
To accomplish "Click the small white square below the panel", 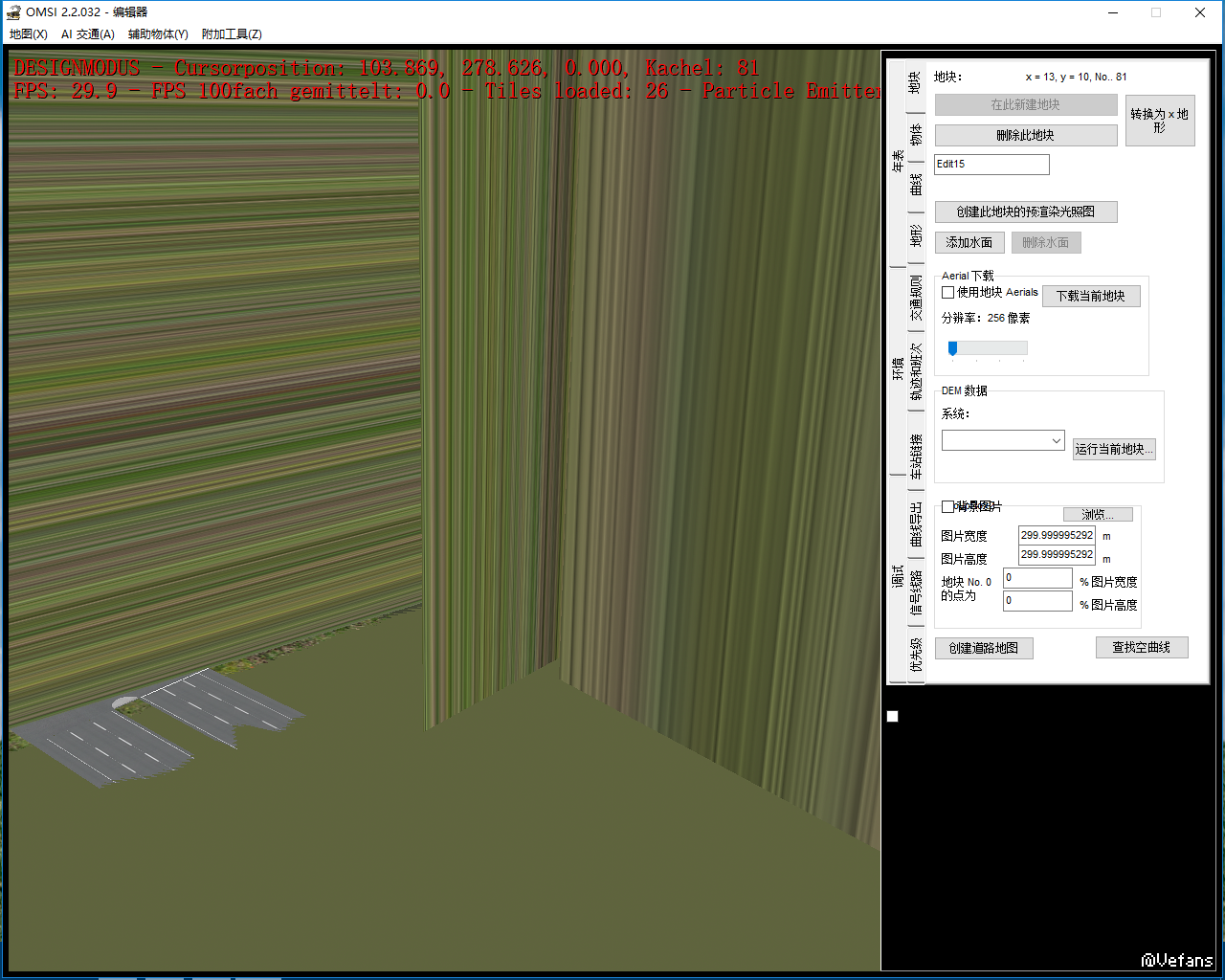I will [893, 717].
